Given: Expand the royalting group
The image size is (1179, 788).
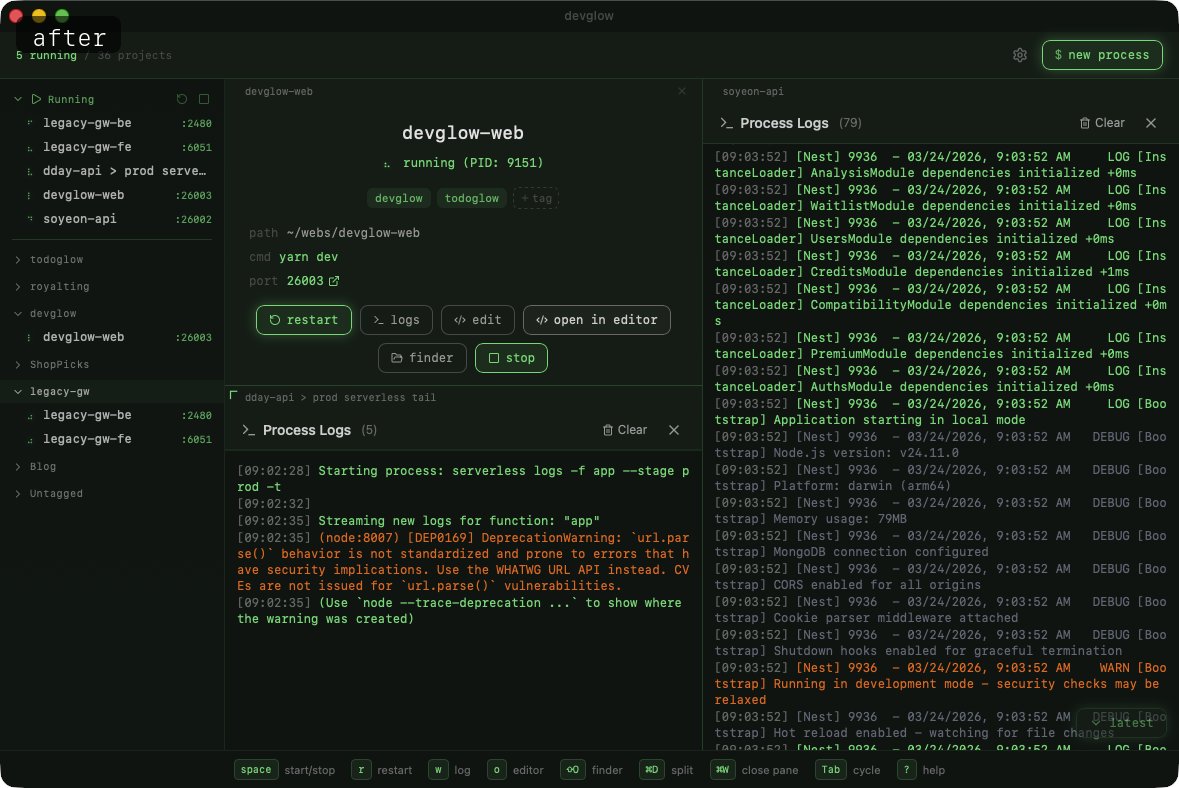Looking at the screenshot, I should [x=18, y=286].
